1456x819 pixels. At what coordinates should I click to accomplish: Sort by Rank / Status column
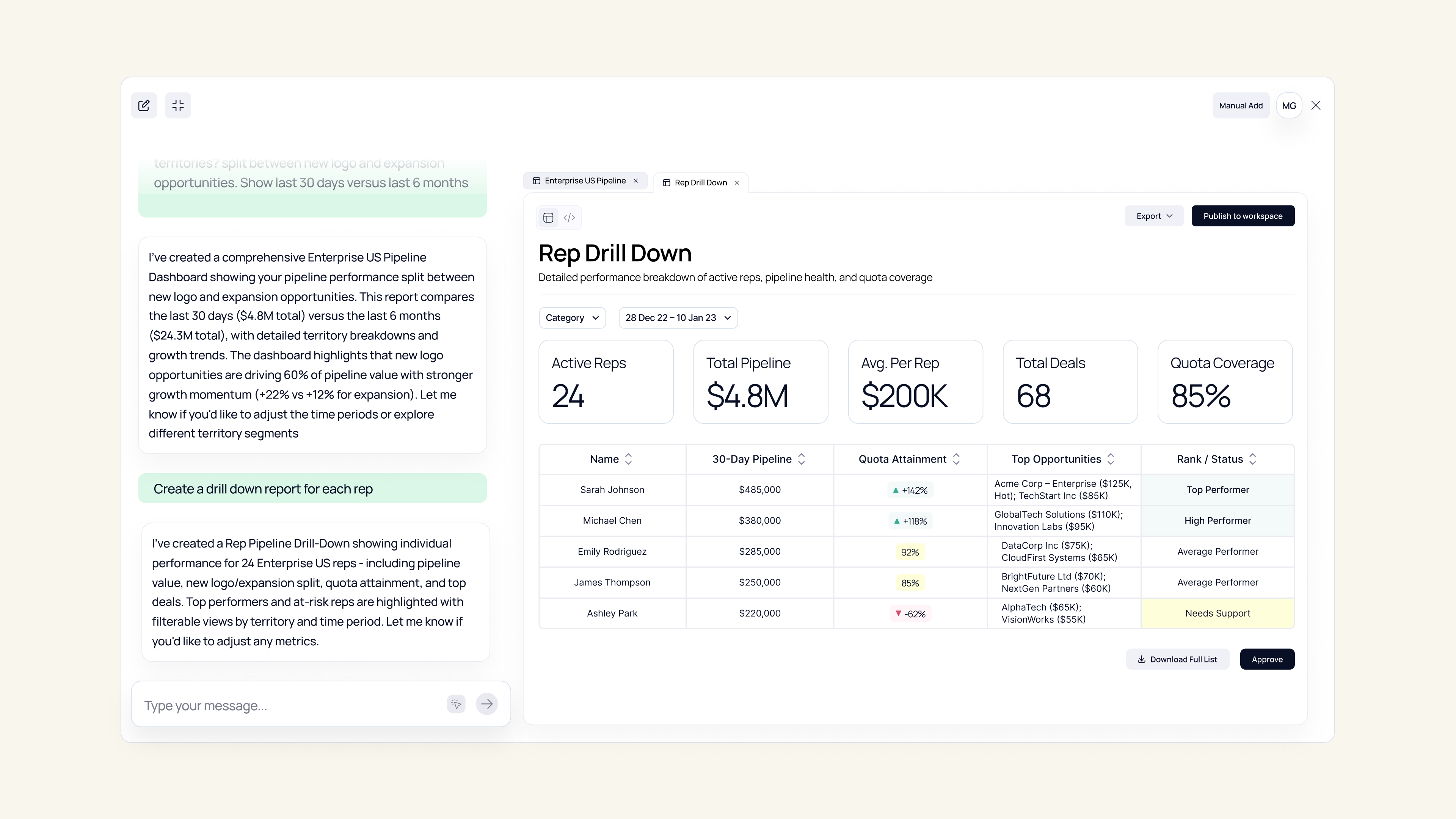[1252, 459]
